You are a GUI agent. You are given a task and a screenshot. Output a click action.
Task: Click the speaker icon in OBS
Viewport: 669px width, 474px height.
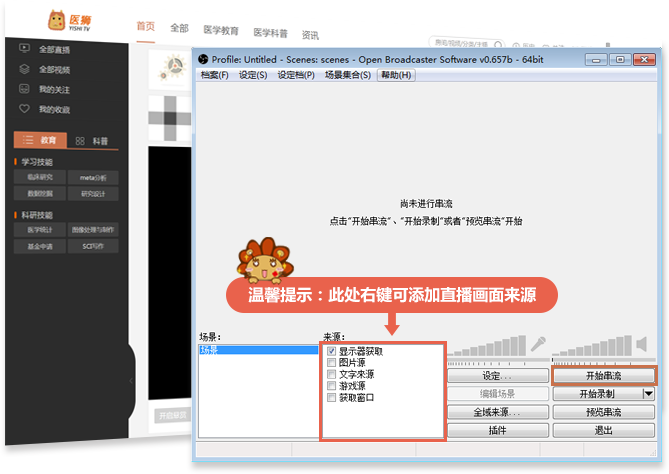tap(642, 344)
